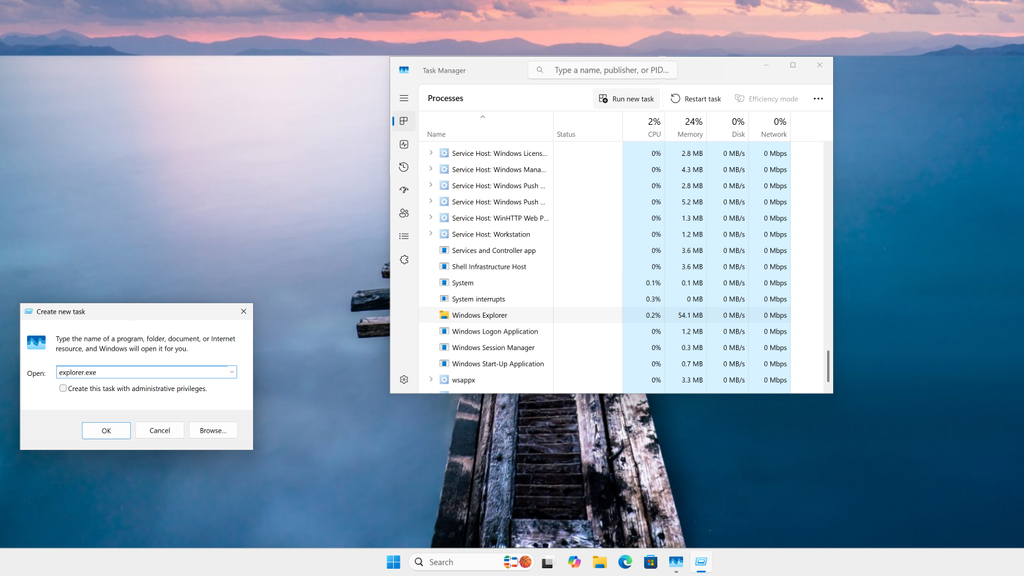Browse for a program to run
This screenshot has height=576, width=1024.
[212, 430]
